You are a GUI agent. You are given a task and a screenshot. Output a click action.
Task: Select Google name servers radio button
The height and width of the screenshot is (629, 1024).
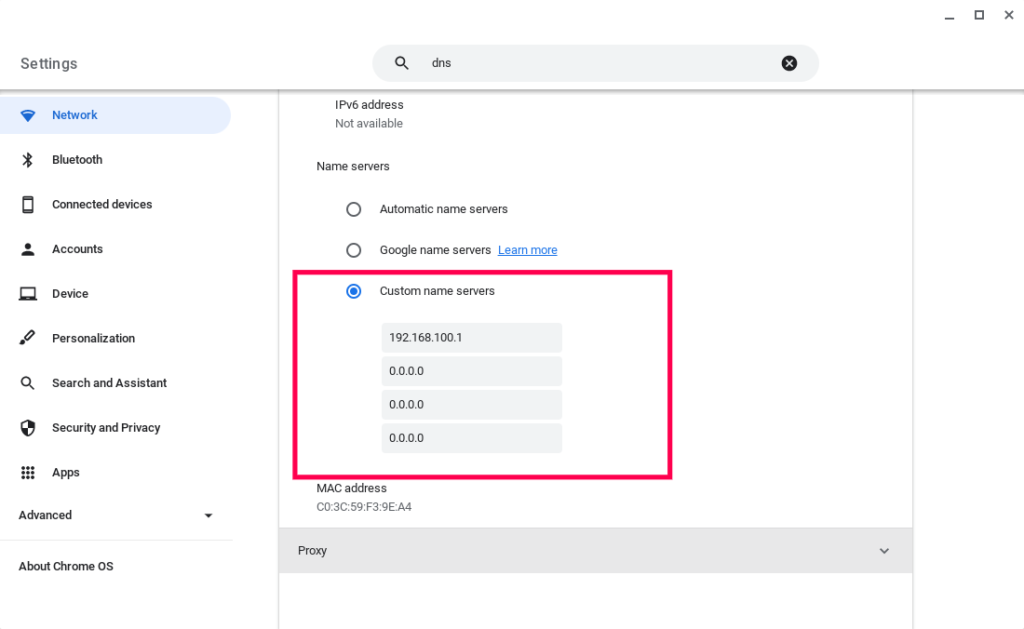point(353,250)
